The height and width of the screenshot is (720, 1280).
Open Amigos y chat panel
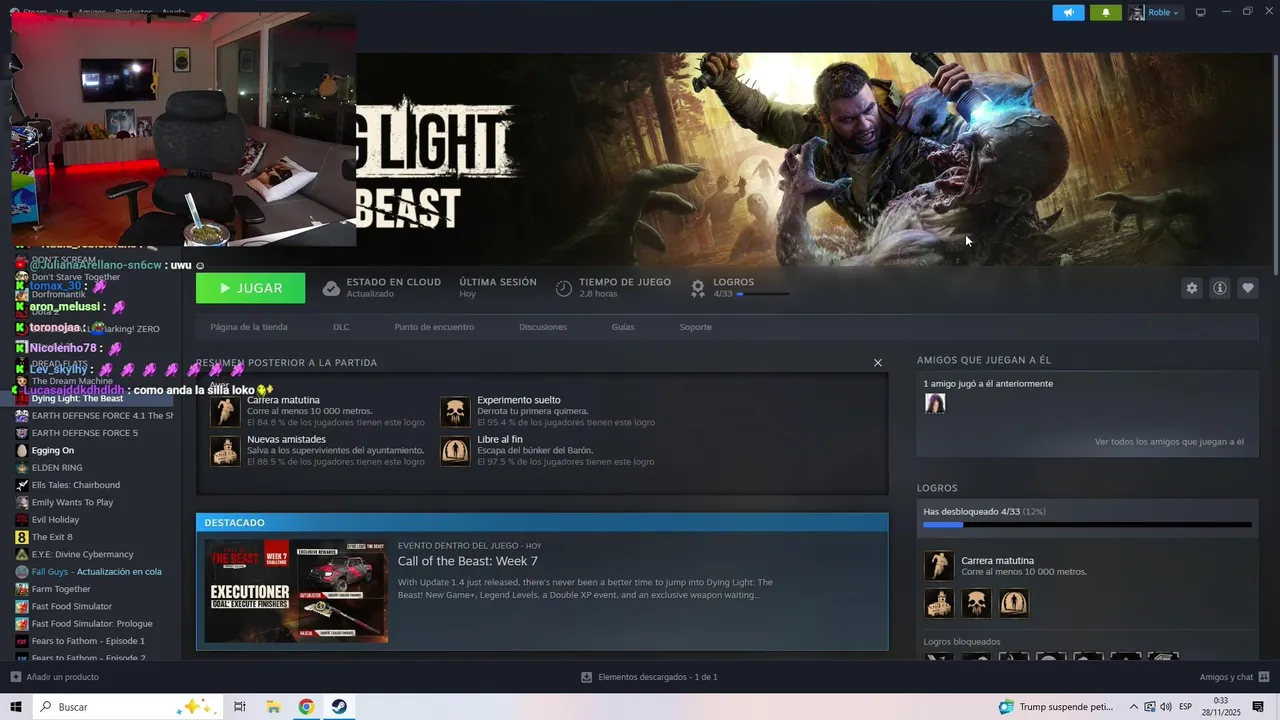[1233, 677]
